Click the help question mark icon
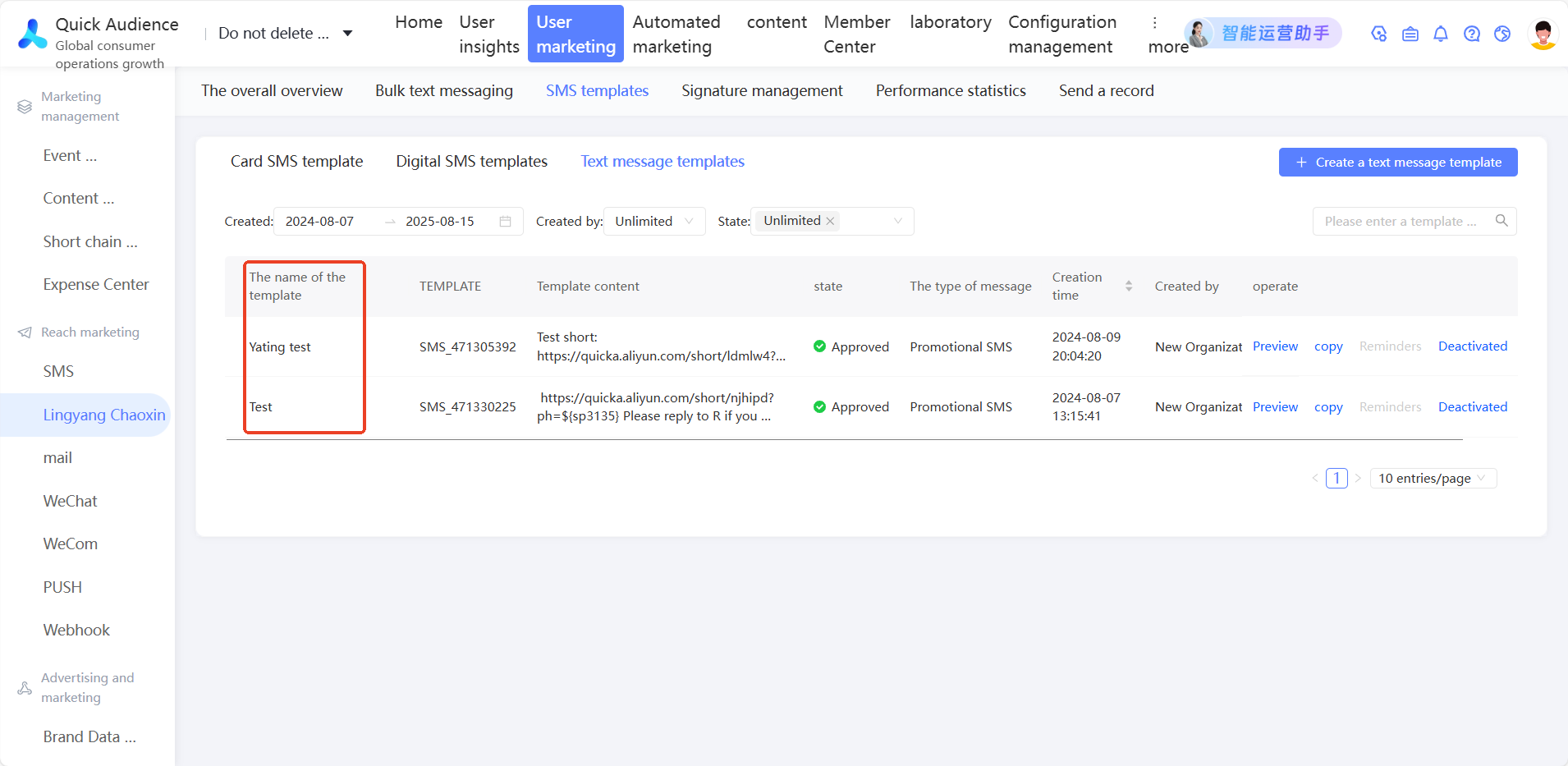Screen dimensions: 1568x766 coord(1472,34)
